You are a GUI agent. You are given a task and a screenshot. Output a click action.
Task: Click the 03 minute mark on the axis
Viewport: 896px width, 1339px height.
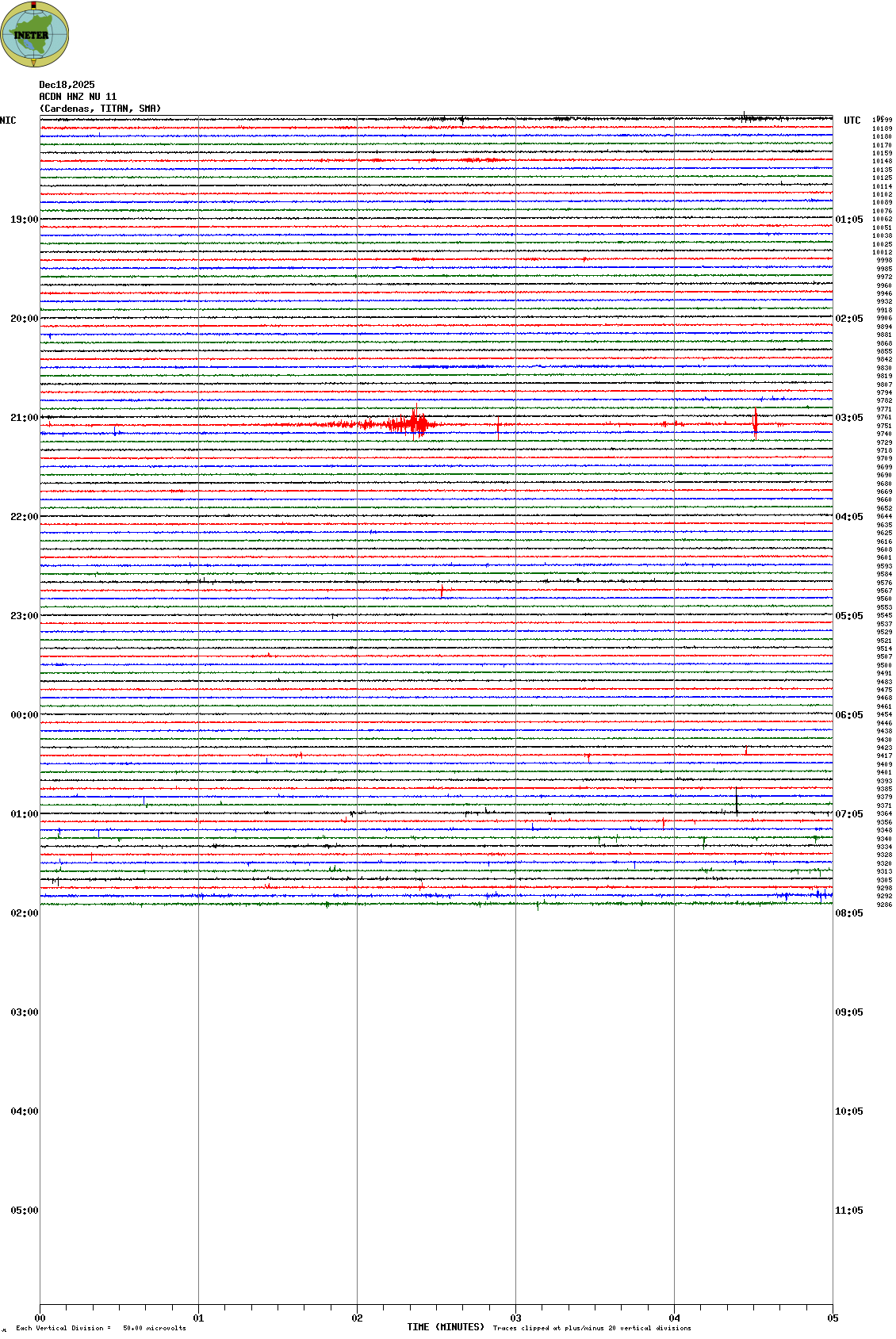(x=515, y=1318)
